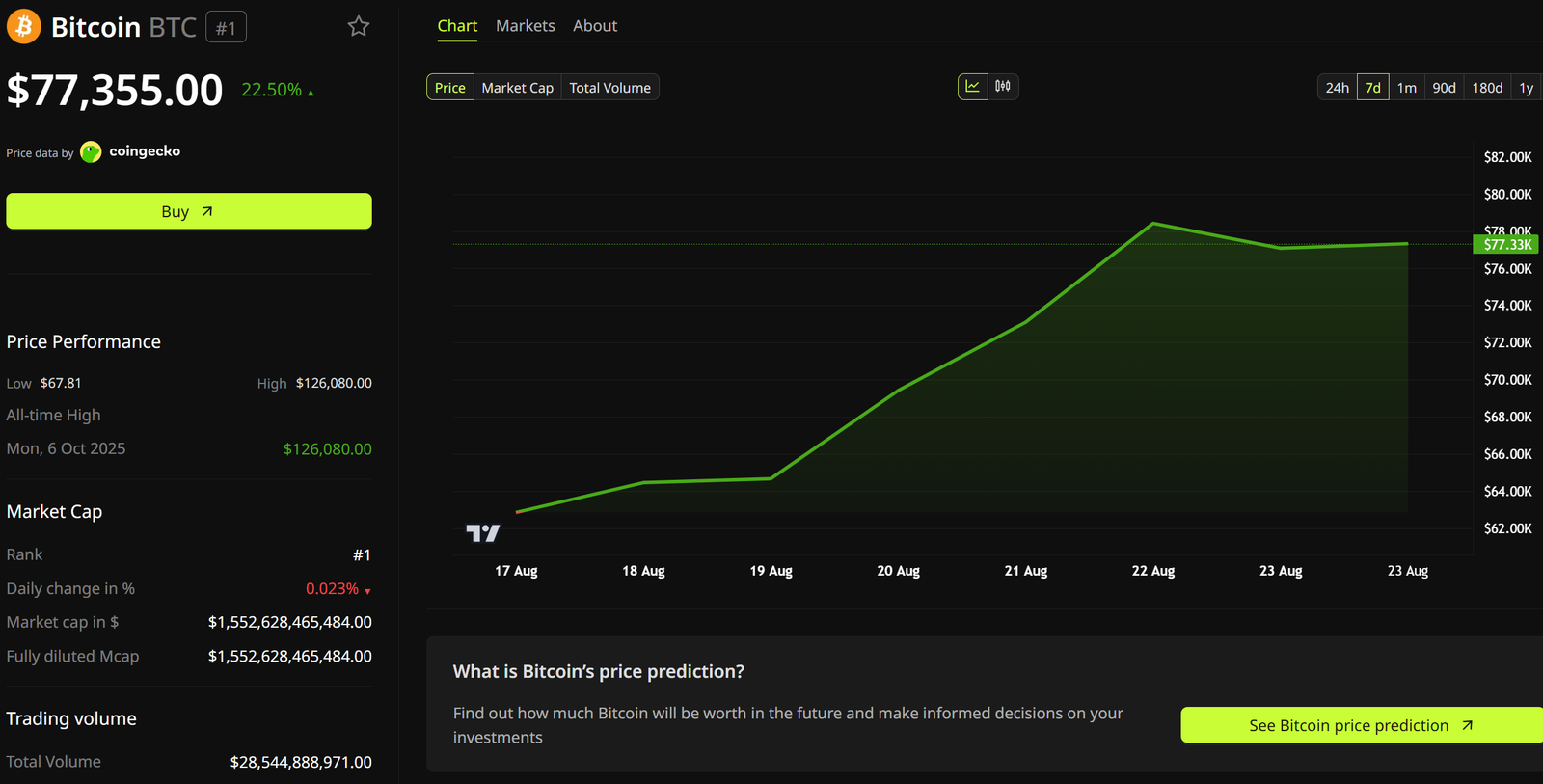Click the 22.50% change percentage
This screenshot has width=1543, height=784.
[x=272, y=90]
